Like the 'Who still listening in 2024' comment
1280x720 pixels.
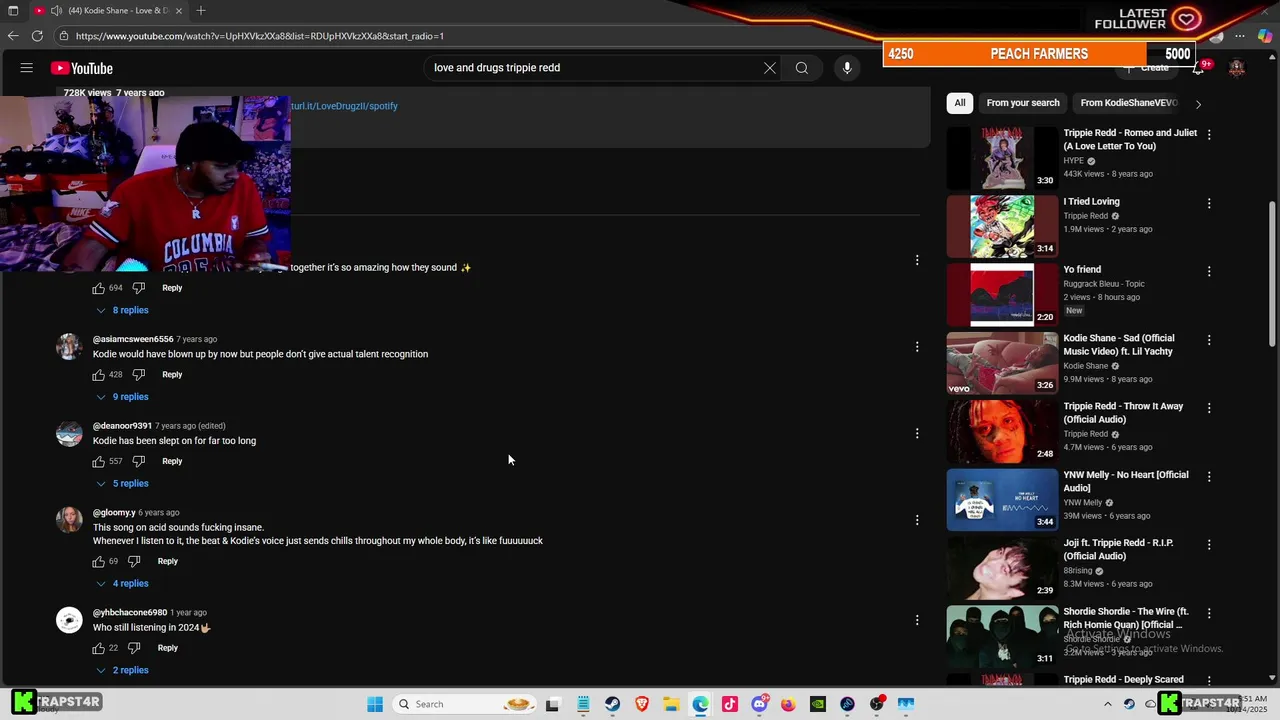point(98,648)
